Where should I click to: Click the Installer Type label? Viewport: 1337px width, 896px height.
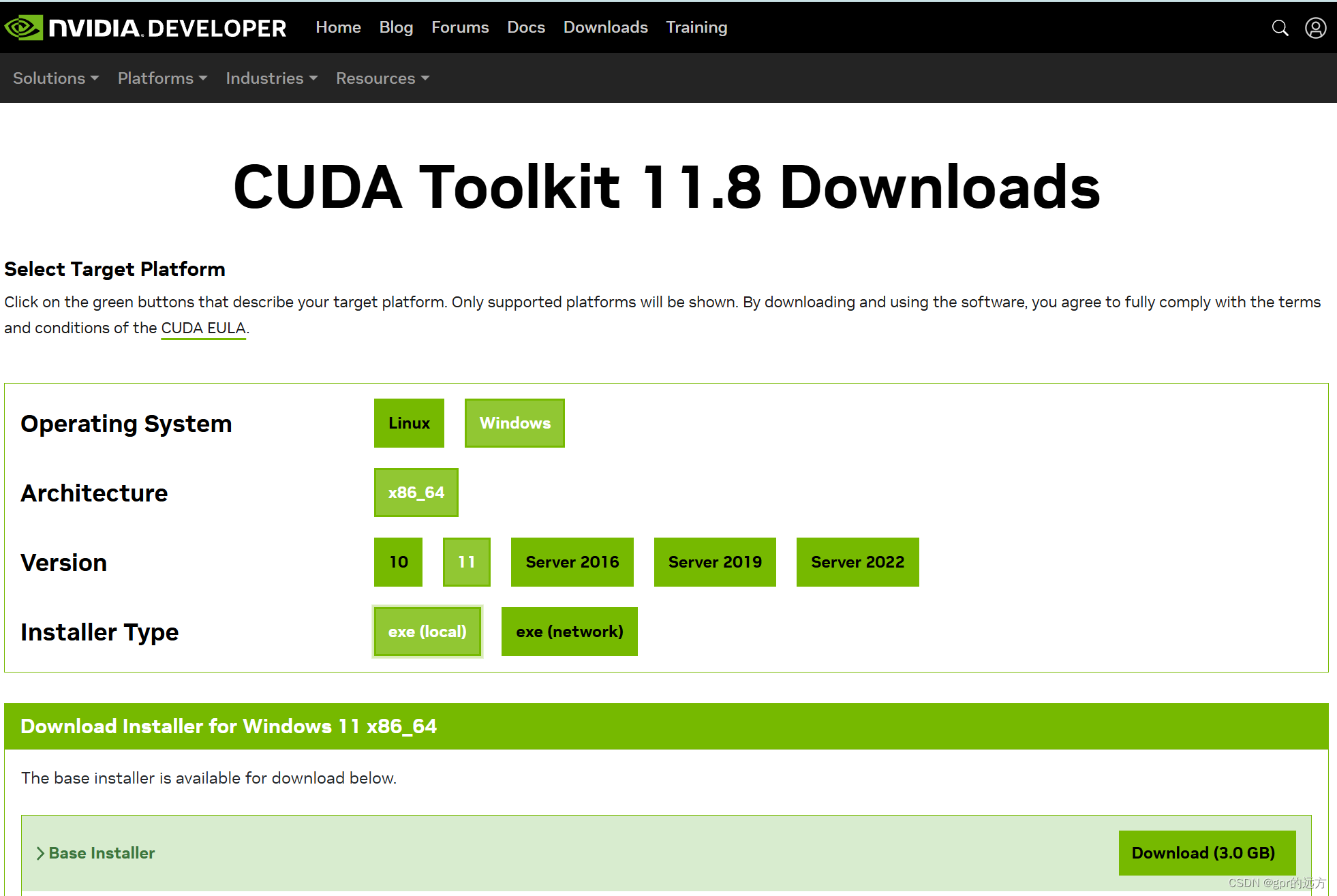(99, 632)
